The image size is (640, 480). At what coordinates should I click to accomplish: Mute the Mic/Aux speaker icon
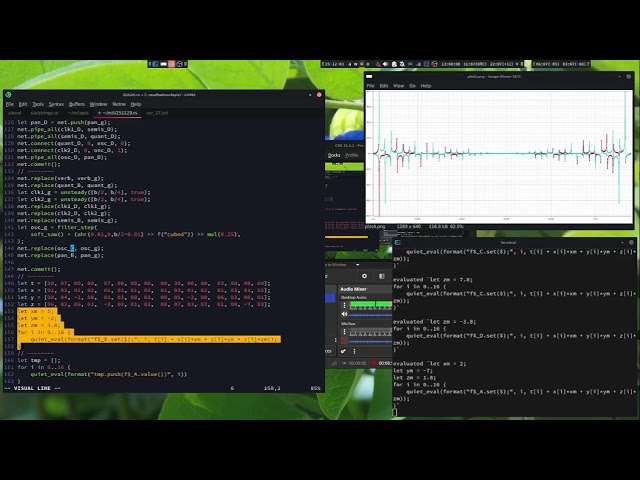344,341
